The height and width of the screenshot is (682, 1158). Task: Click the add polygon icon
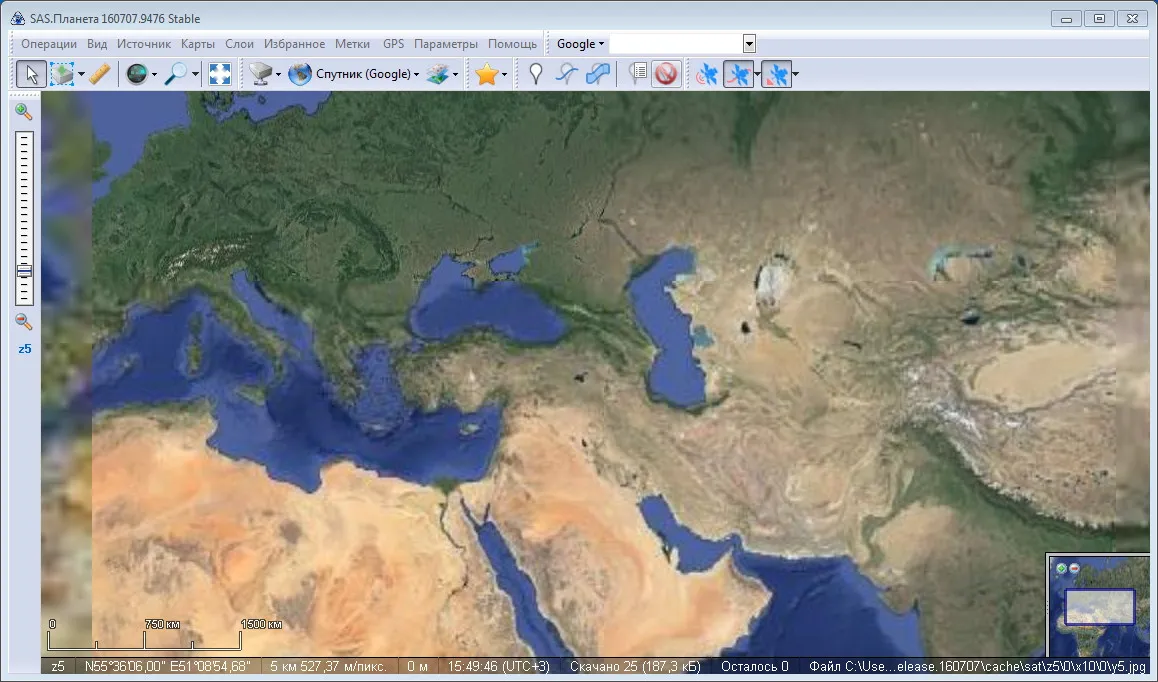(598, 74)
